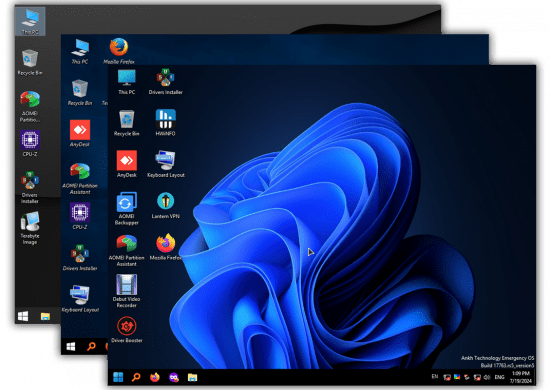Launch Mozilla Firefox on the middle desktop
Screen dimensions: 550x390
pos(119,51)
